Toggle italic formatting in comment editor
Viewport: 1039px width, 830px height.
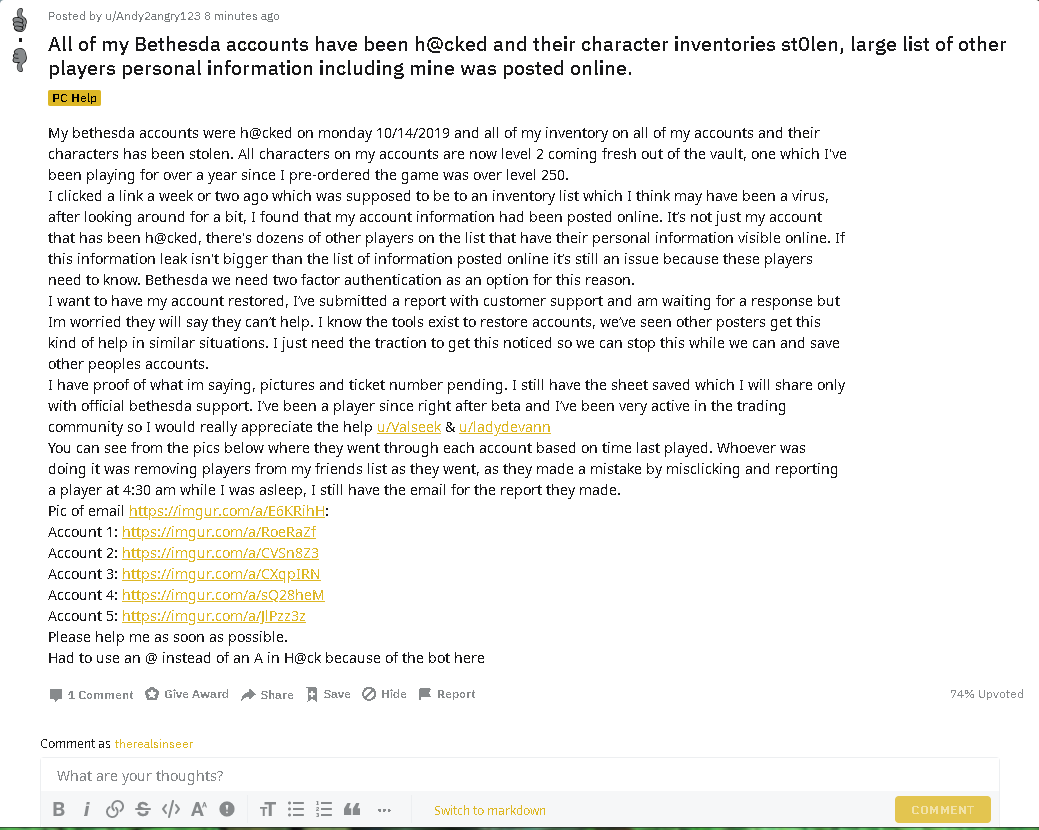pos(86,809)
